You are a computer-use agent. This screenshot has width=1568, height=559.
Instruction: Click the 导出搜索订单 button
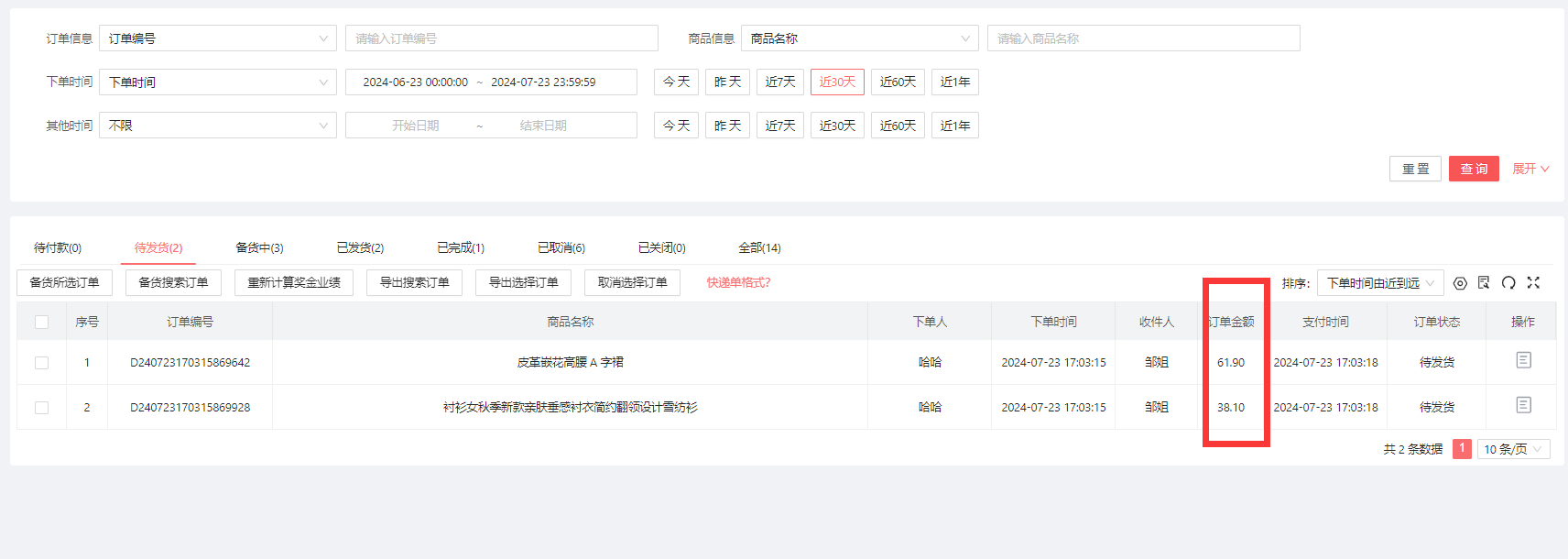(414, 282)
